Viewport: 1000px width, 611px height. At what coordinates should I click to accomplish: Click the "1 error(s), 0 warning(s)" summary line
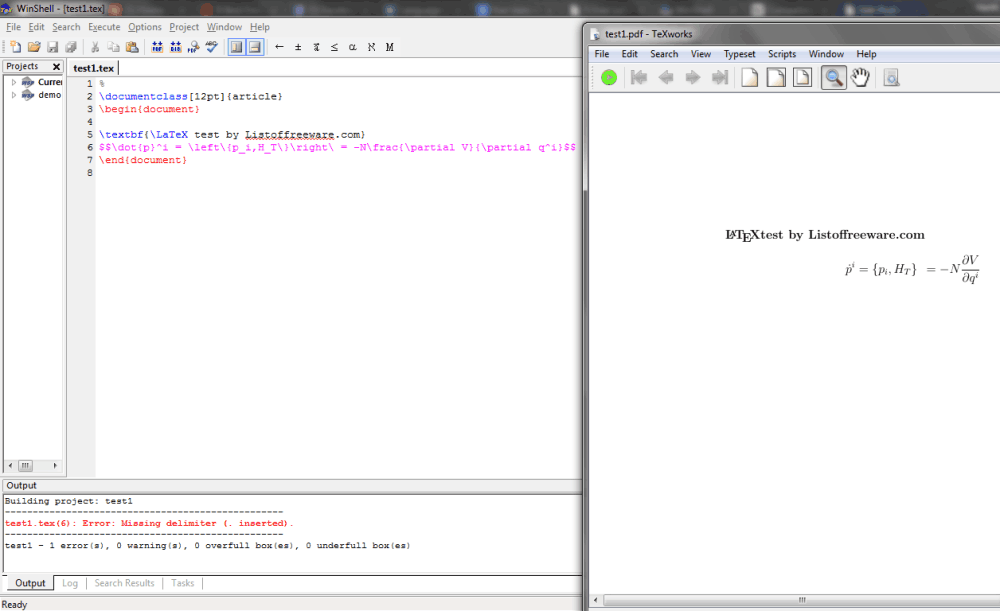coord(207,546)
